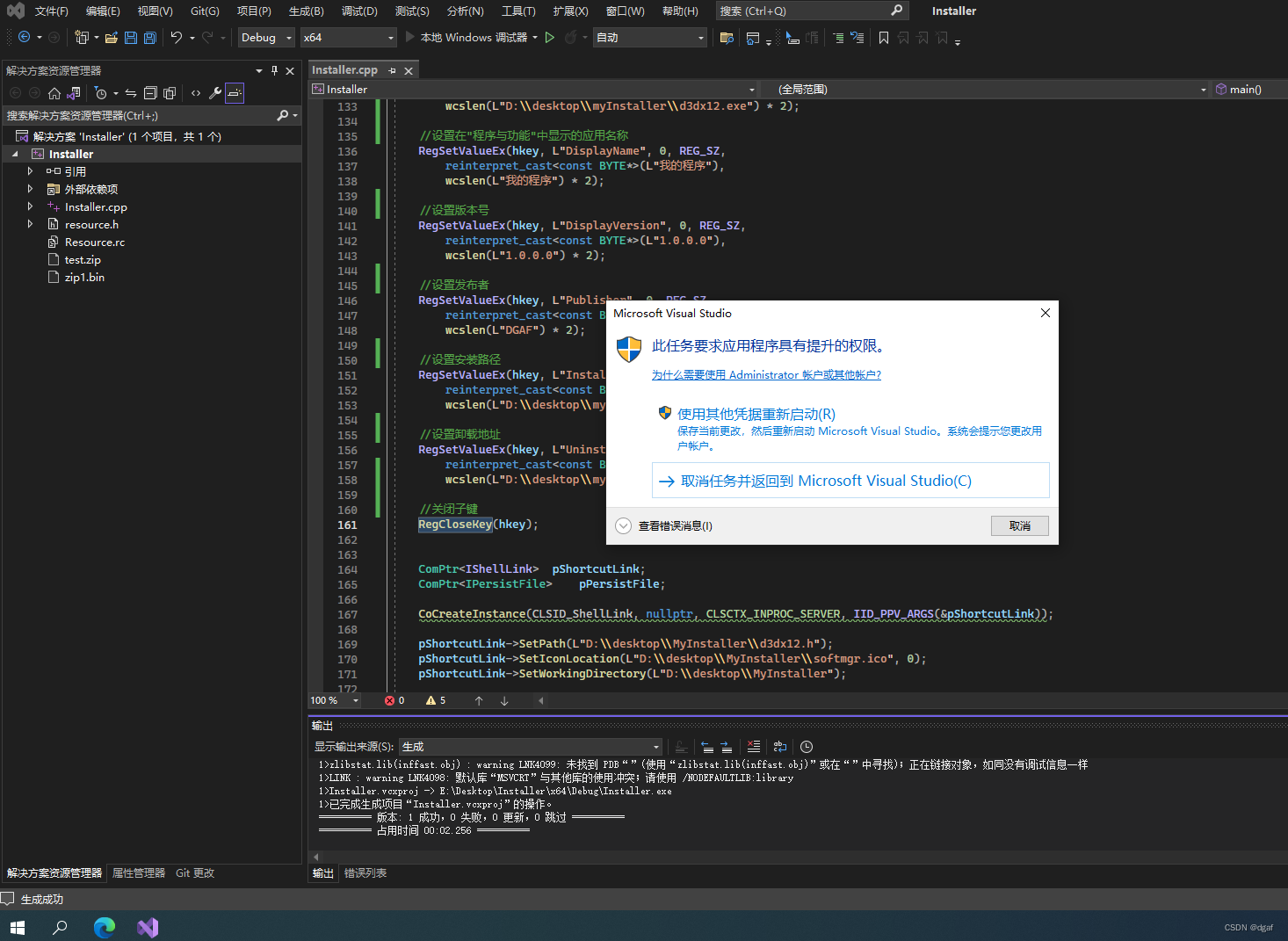Switch to the 属性管理器 tab
The height and width of the screenshot is (941, 1288).
pyautogui.click(x=139, y=873)
